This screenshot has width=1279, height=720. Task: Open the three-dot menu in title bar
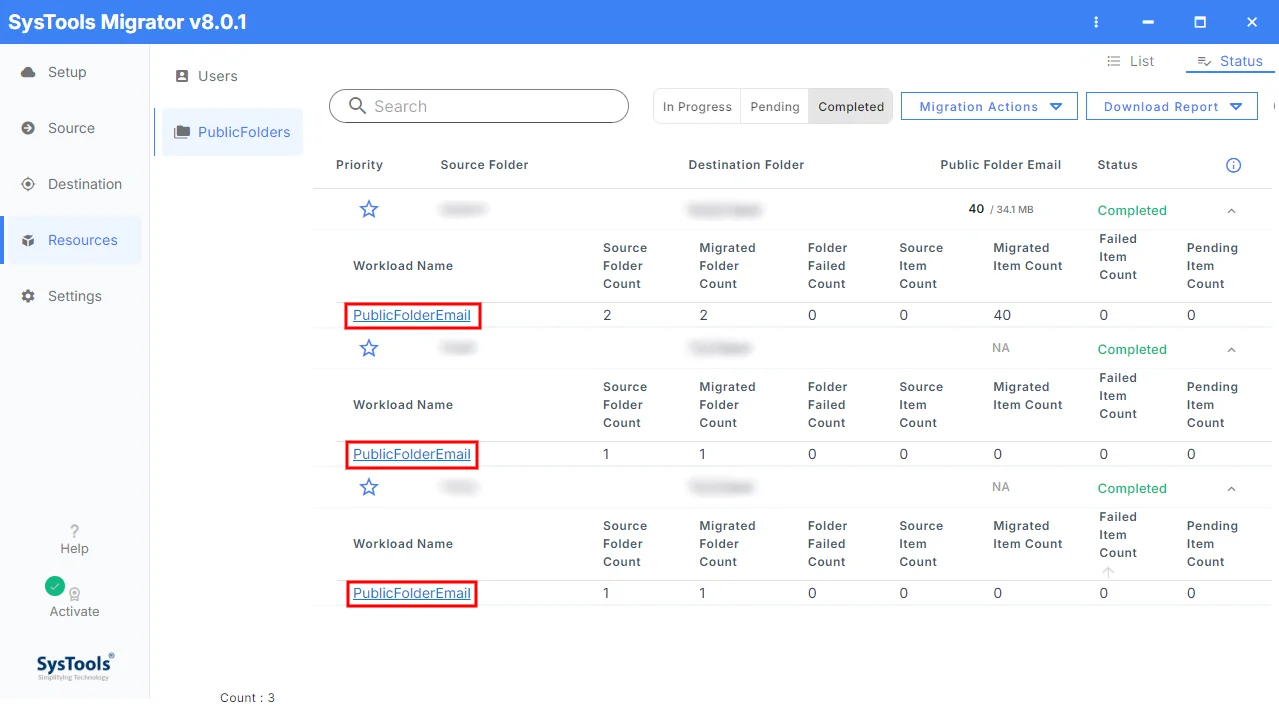[1096, 22]
